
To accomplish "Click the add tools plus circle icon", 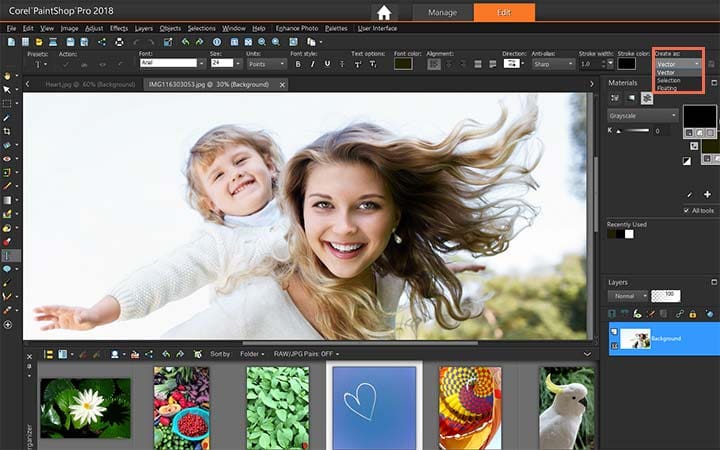I will pyautogui.click(x=7, y=325).
